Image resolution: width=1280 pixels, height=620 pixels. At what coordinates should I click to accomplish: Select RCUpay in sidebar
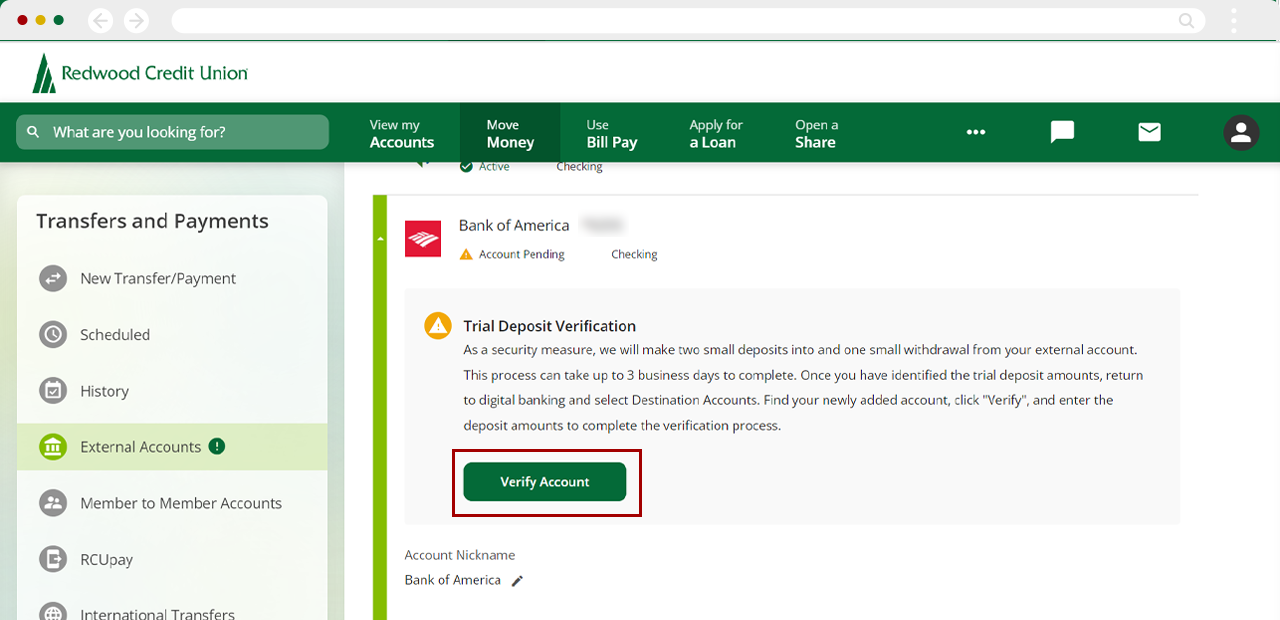172,560
